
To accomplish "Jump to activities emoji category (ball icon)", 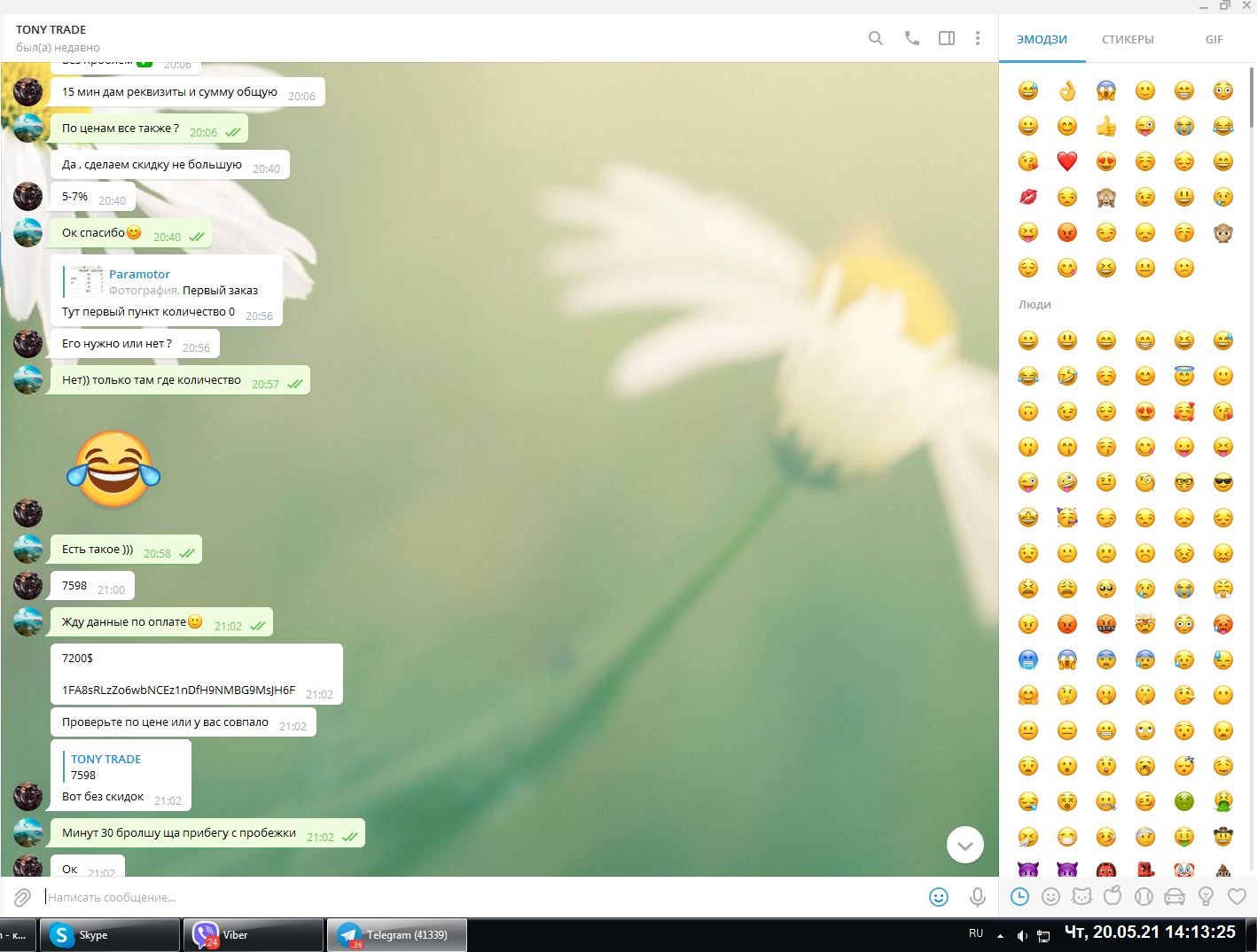I will 1144,897.
